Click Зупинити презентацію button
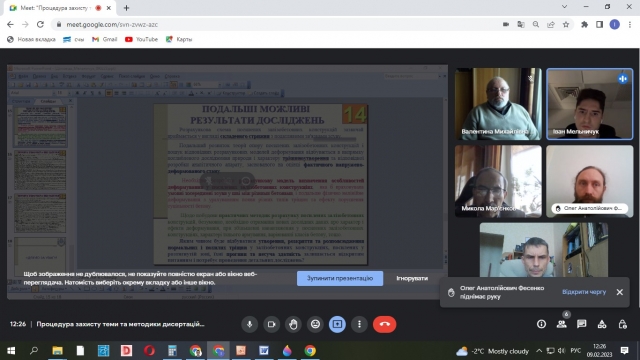Screen dimensions: 640x360 pyautogui.click(x=340, y=278)
